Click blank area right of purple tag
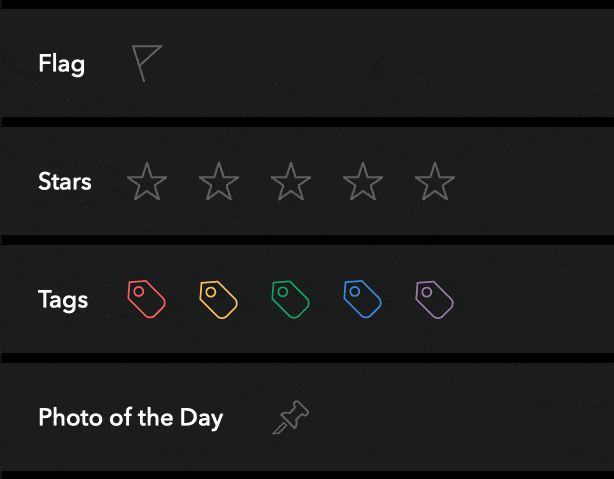614x479 pixels. tap(535, 299)
